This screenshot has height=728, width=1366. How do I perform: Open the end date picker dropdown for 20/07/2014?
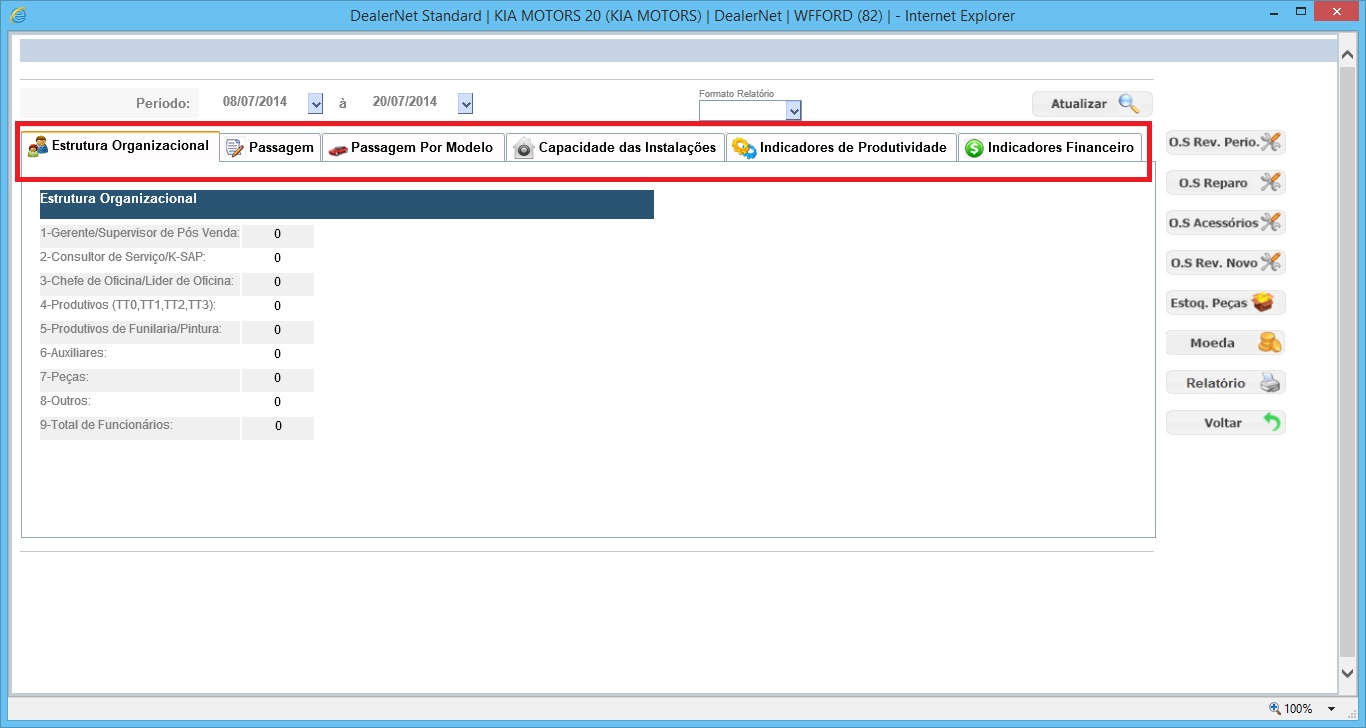point(465,103)
